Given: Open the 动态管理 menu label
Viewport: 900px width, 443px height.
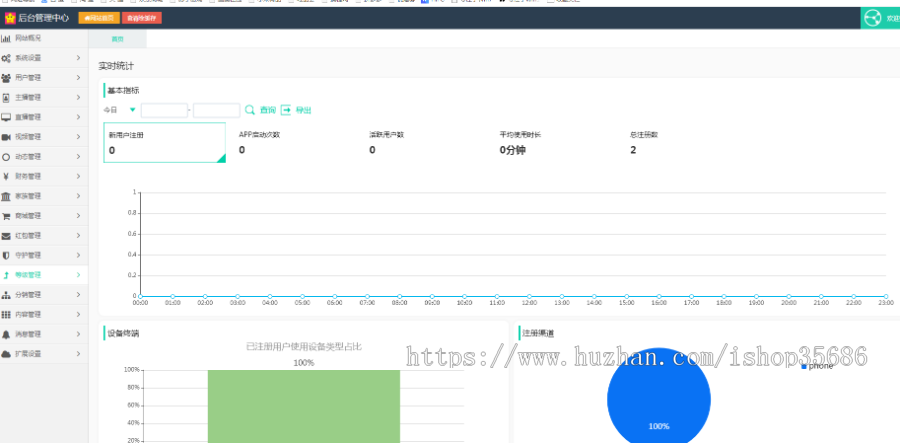Looking at the screenshot, I should pyautogui.click(x=28, y=157).
